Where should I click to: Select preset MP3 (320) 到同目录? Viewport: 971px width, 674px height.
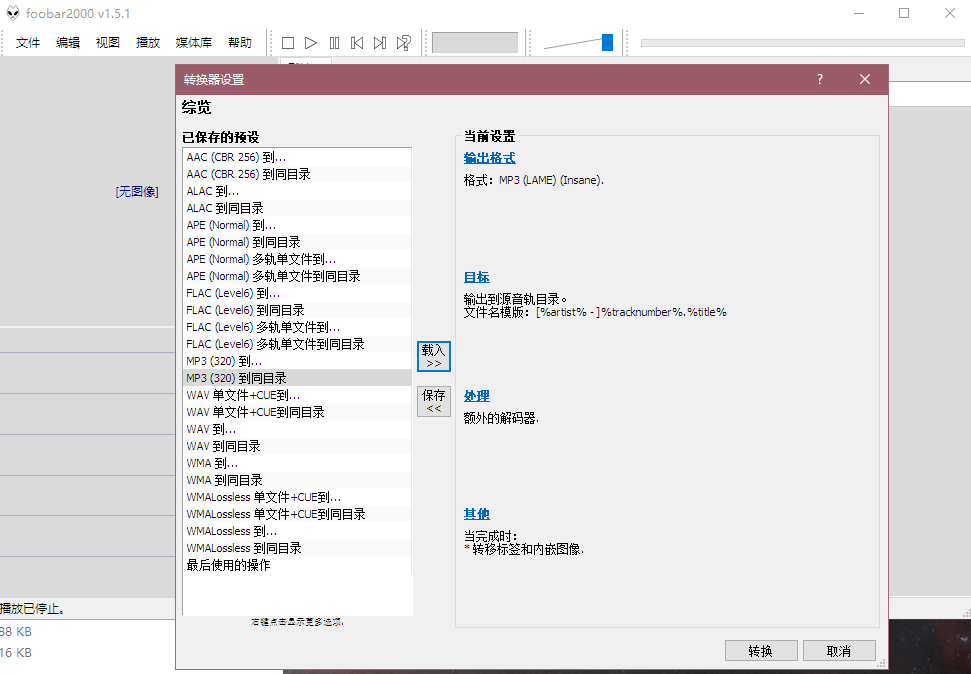pyautogui.click(x=297, y=378)
